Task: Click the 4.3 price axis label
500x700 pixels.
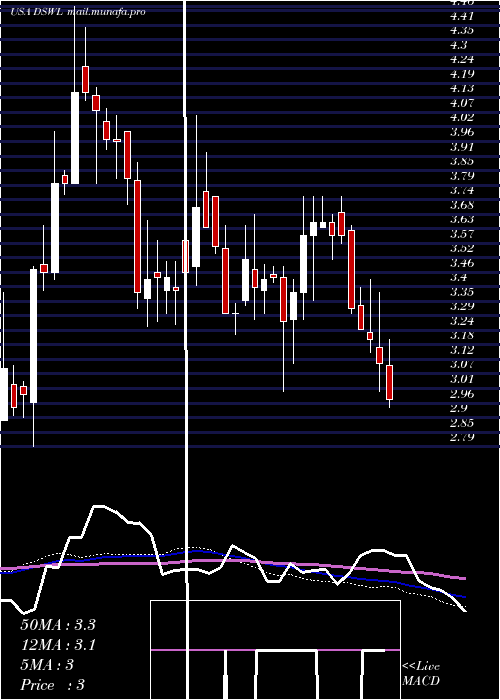Action: click(x=459, y=45)
